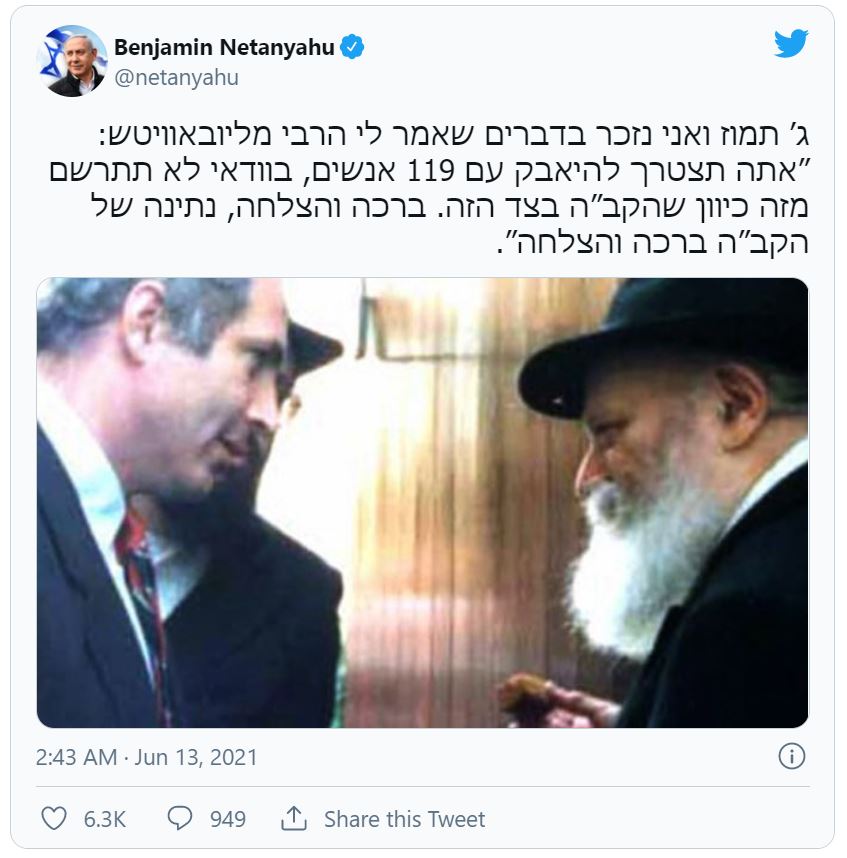Click the 6.3K likes count
This screenshot has width=847, height=858.
coord(105,819)
